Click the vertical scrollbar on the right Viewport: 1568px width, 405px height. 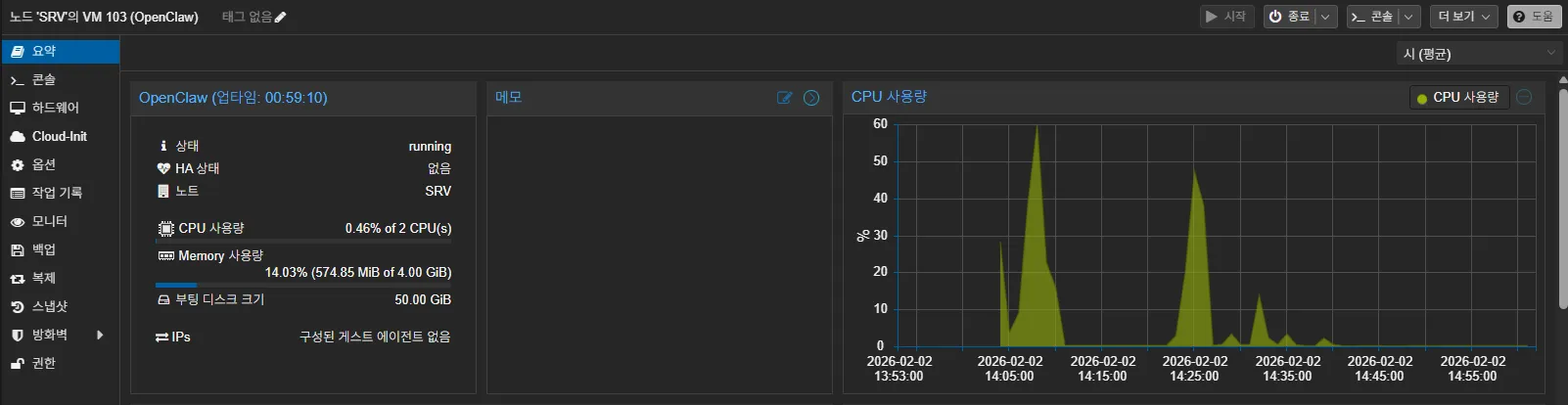(x=1563, y=201)
